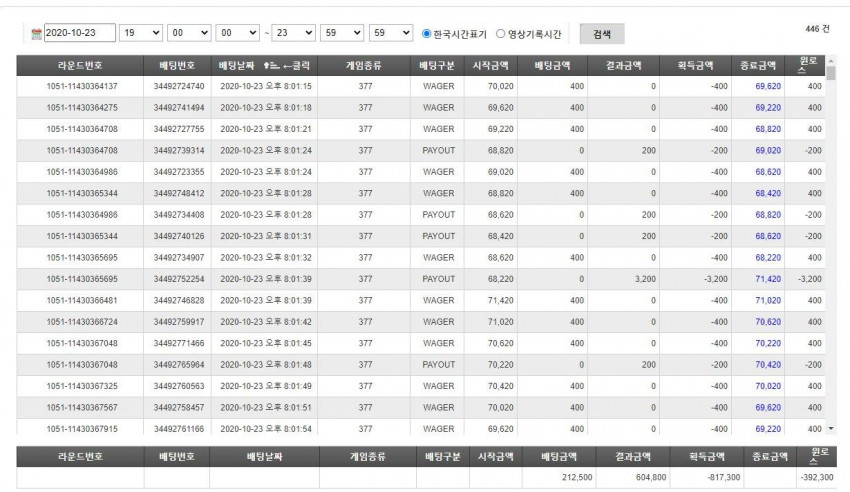Click the date field 2020-10-23
Image resolution: width=850 pixels, height=492 pixels.
point(80,33)
